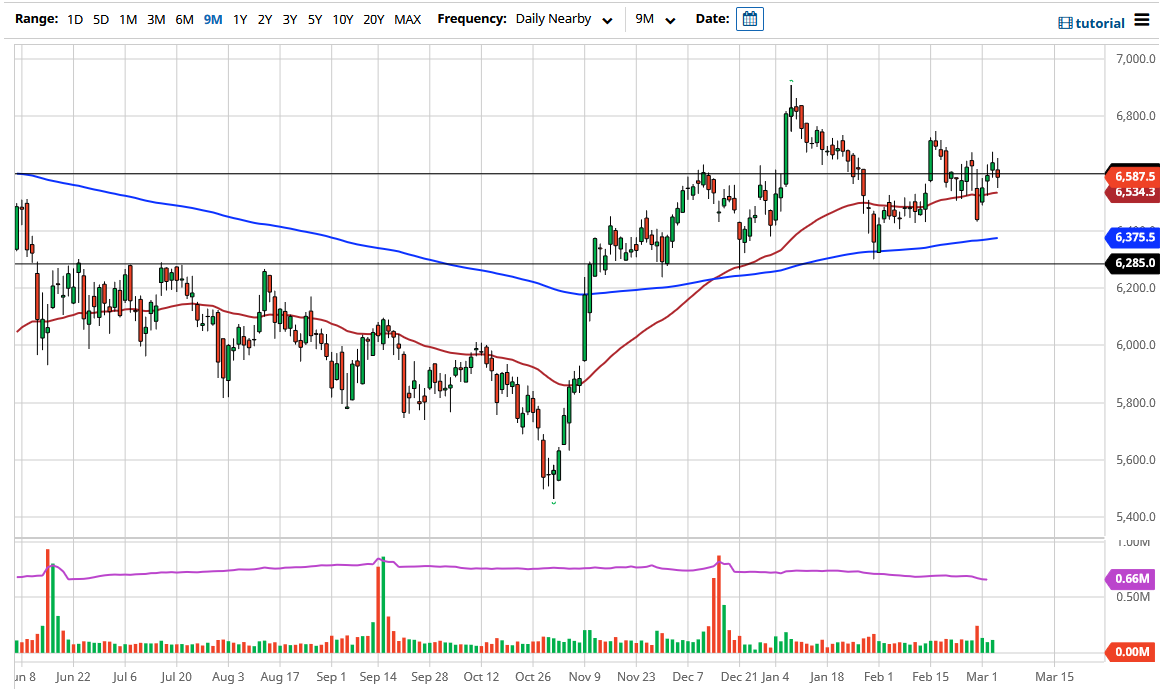
Task: Click the 10Y range option
Action: (x=343, y=18)
